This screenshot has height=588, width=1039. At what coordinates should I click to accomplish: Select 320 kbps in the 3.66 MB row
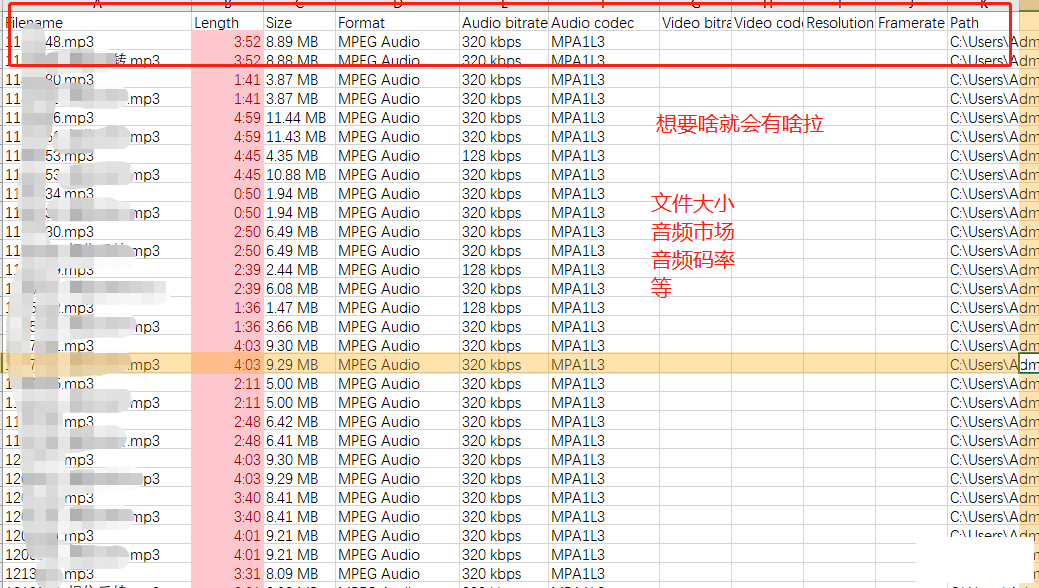point(504,327)
